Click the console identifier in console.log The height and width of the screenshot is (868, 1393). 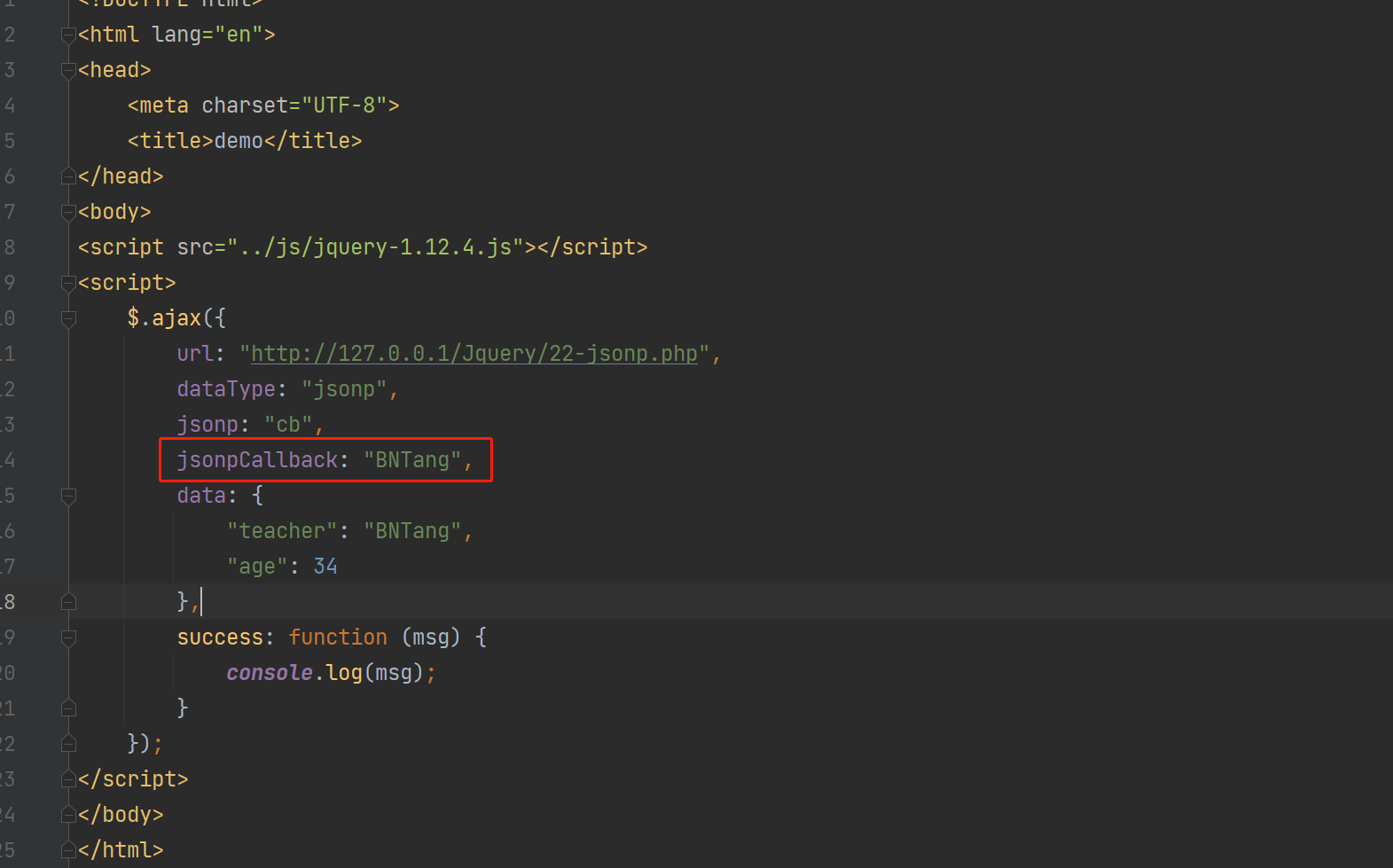point(270,673)
